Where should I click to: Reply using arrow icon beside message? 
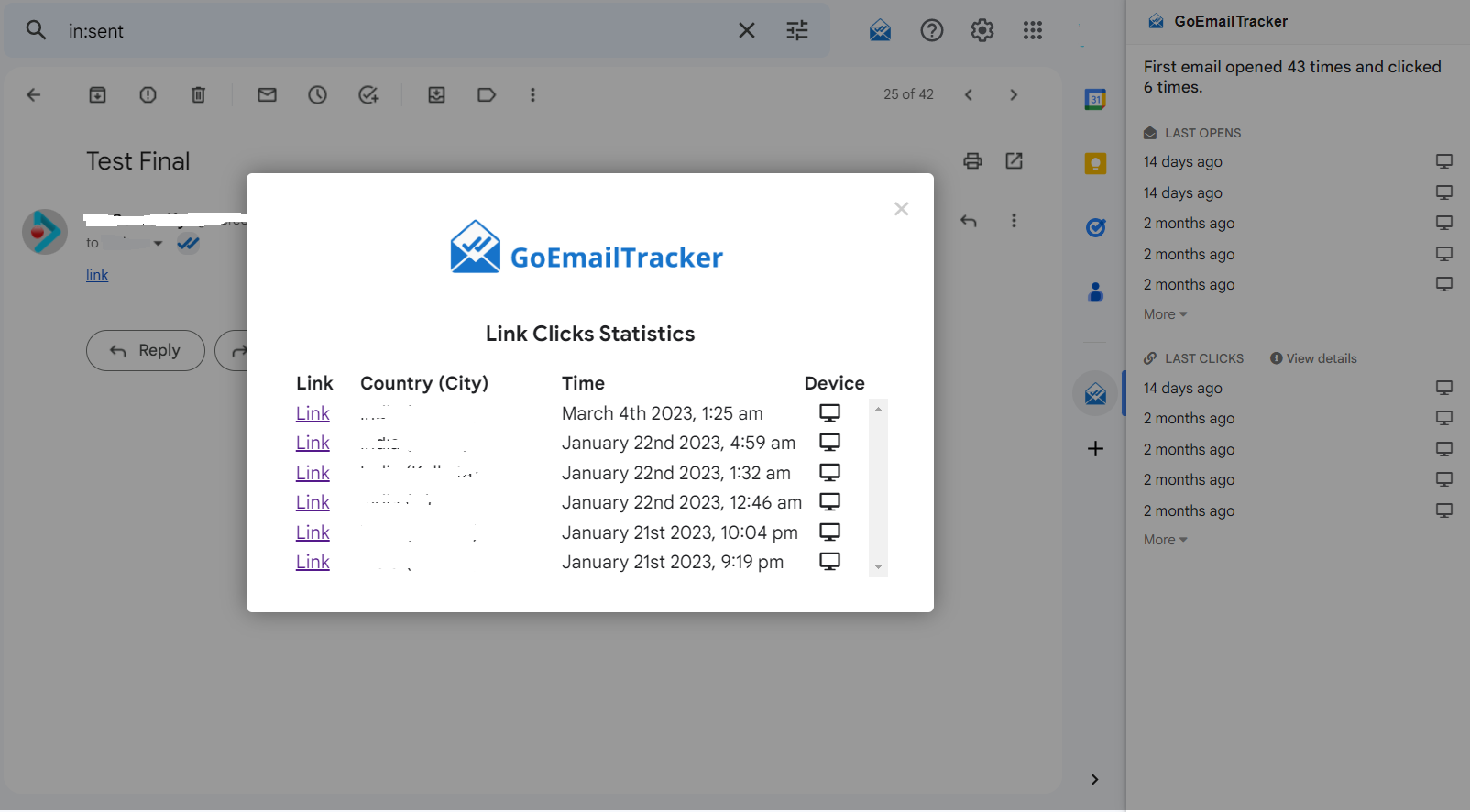tap(969, 221)
